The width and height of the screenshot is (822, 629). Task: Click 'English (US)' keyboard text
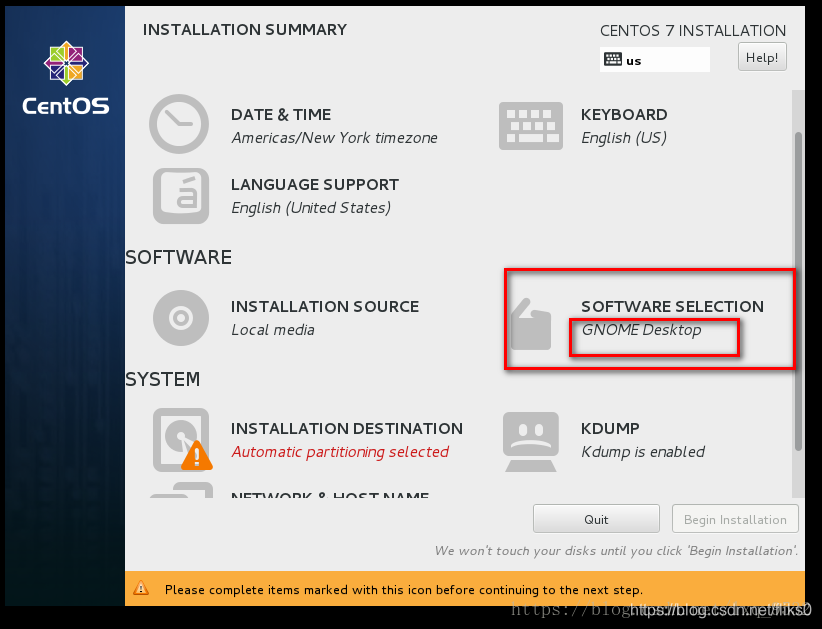[624, 138]
